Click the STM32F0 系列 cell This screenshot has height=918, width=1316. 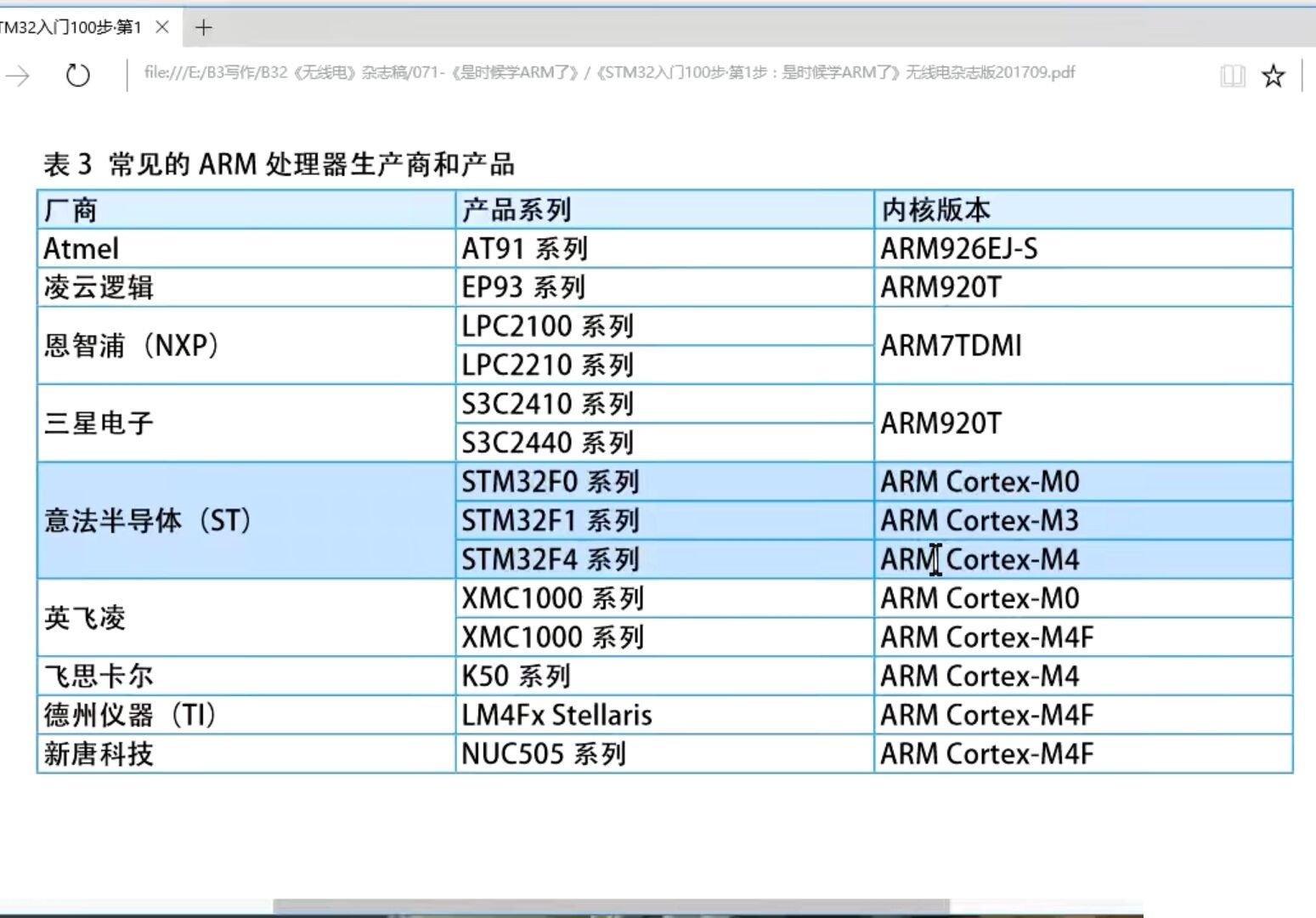pyautogui.click(x=664, y=482)
